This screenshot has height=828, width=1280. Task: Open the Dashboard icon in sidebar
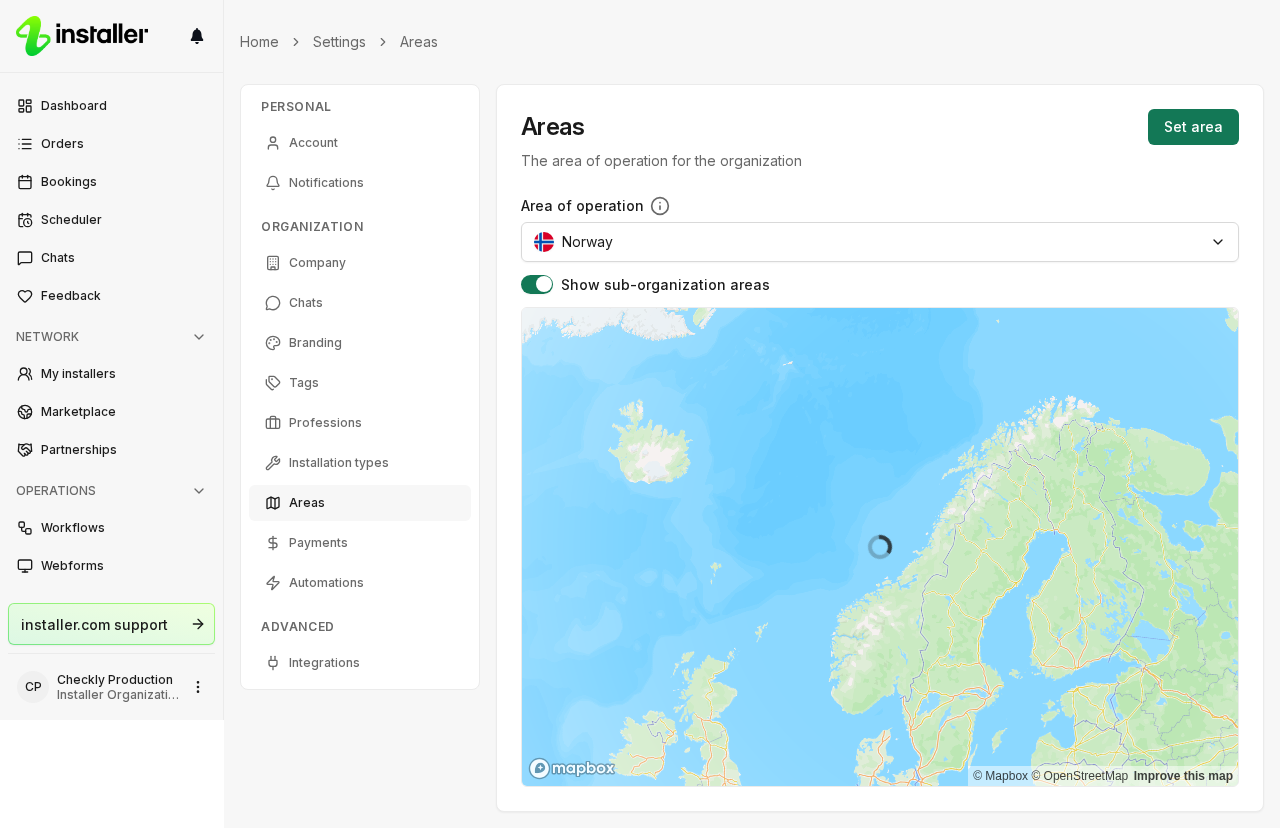pyautogui.click(x=25, y=106)
